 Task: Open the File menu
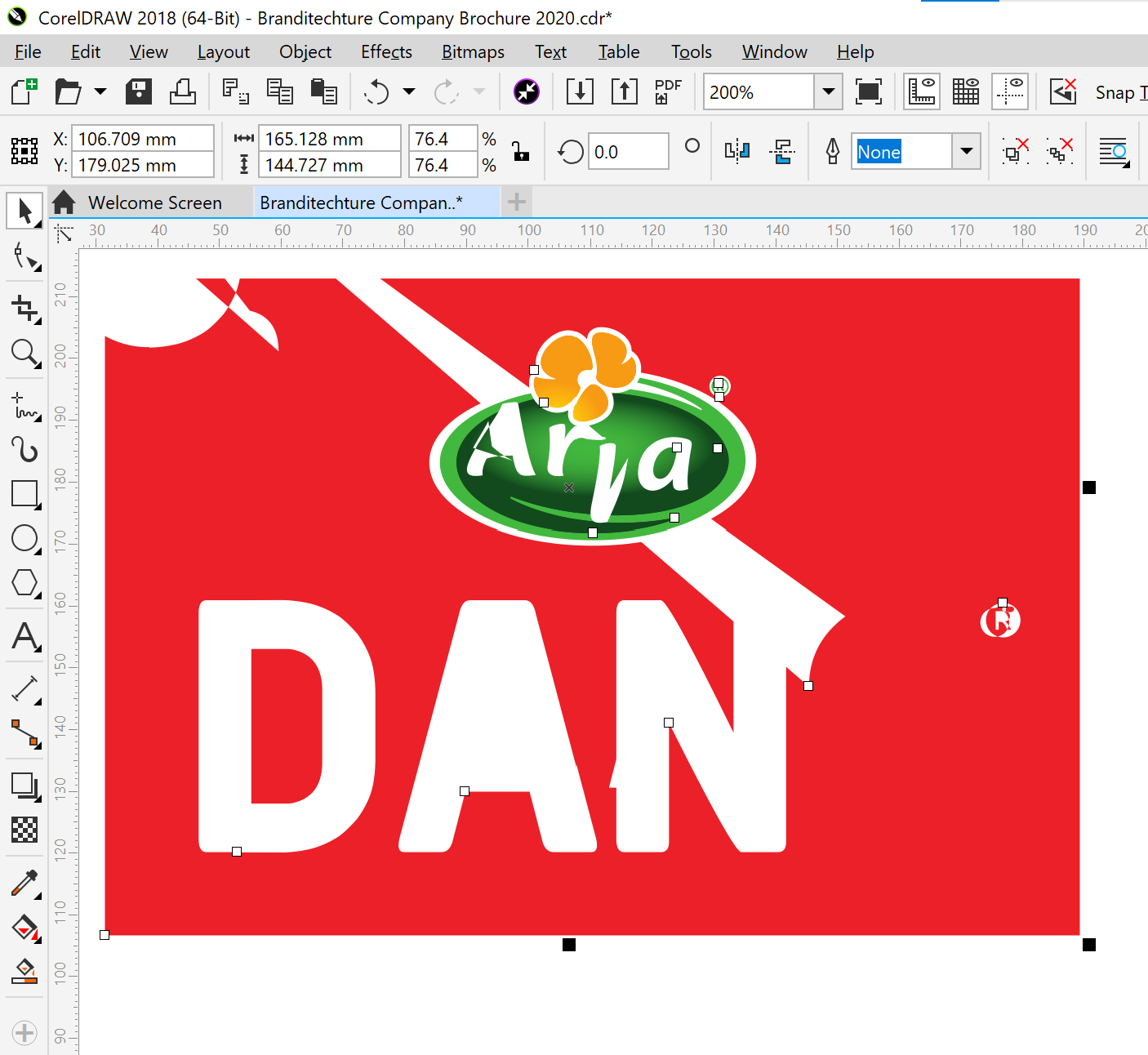[28, 51]
